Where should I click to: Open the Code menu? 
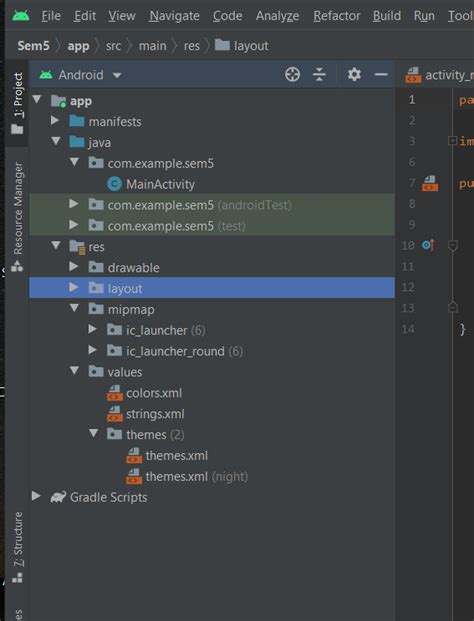[x=228, y=16]
